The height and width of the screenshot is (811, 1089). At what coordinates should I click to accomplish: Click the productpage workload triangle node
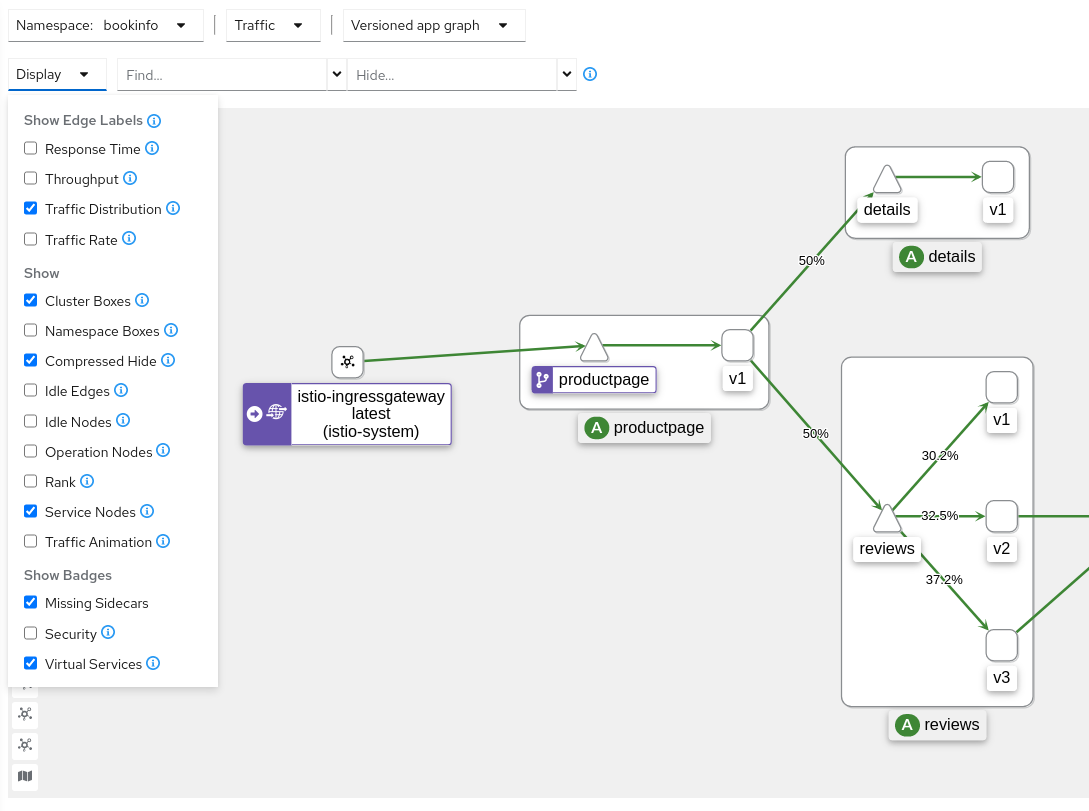tap(594, 347)
